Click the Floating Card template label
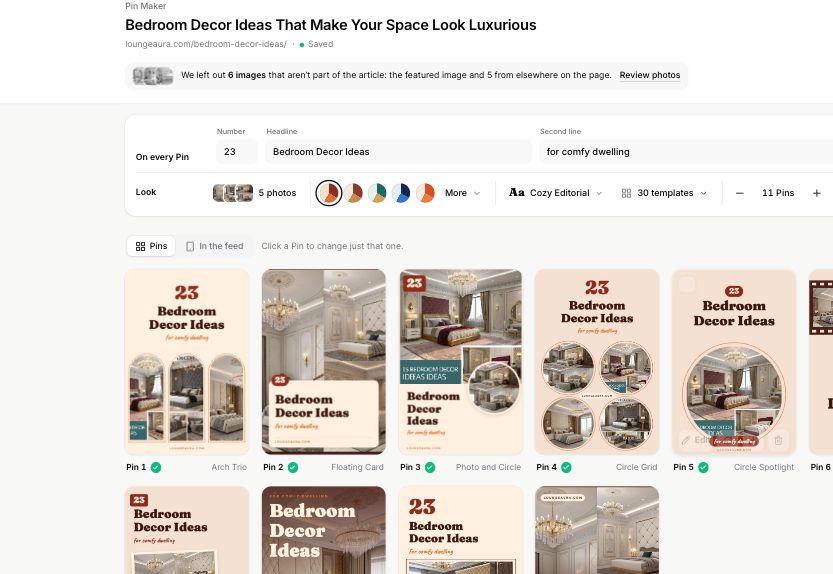 pos(357,467)
